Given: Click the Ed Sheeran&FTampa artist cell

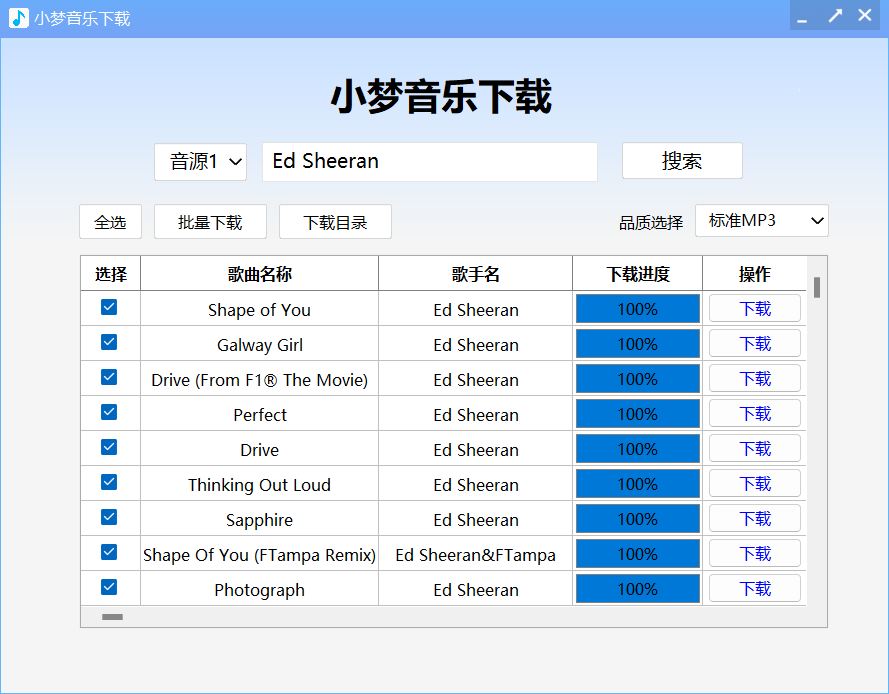Looking at the screenshot, I should tap(476, 554).
